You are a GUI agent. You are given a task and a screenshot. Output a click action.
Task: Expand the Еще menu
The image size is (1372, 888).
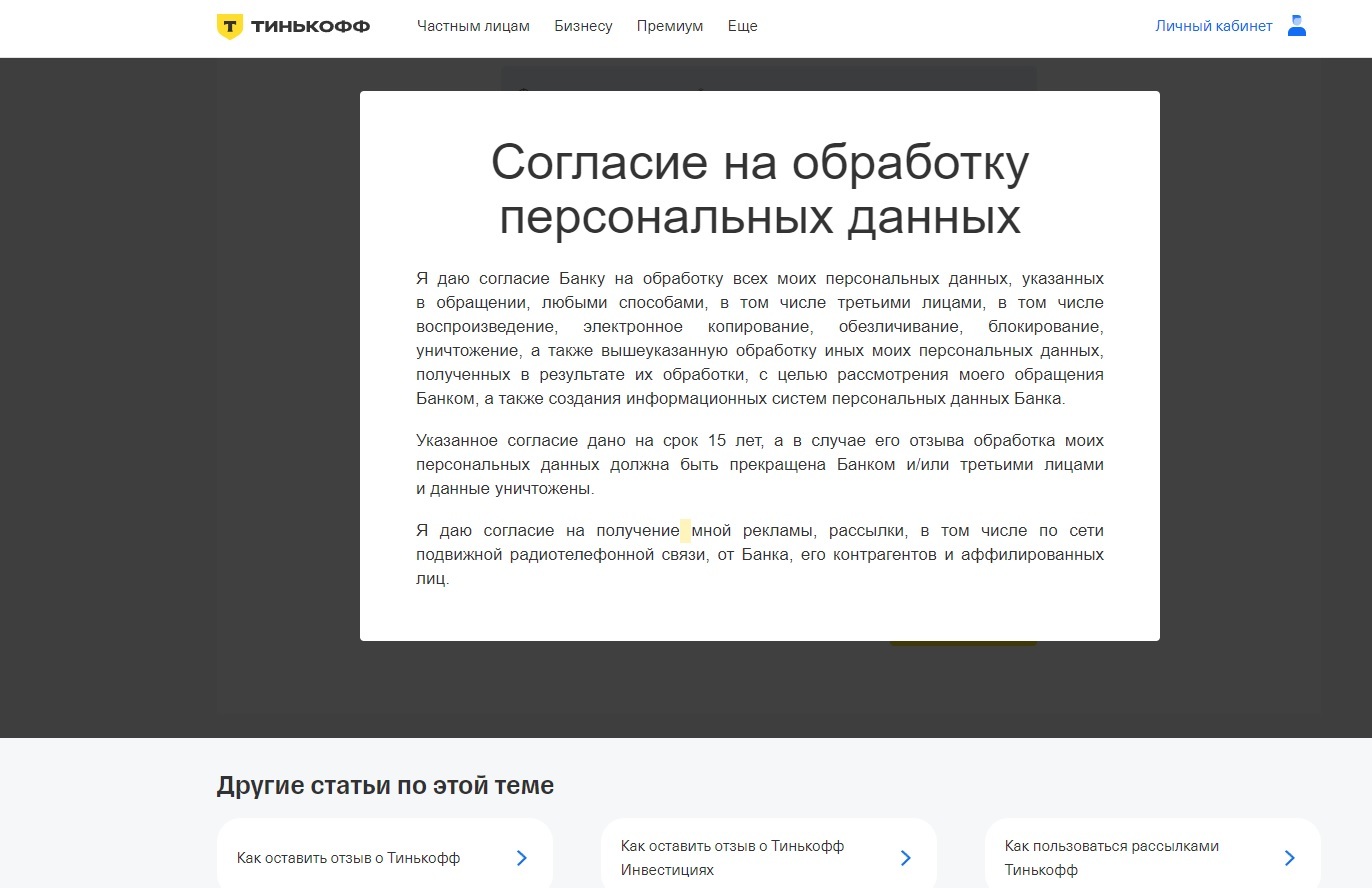coord(743,26)
